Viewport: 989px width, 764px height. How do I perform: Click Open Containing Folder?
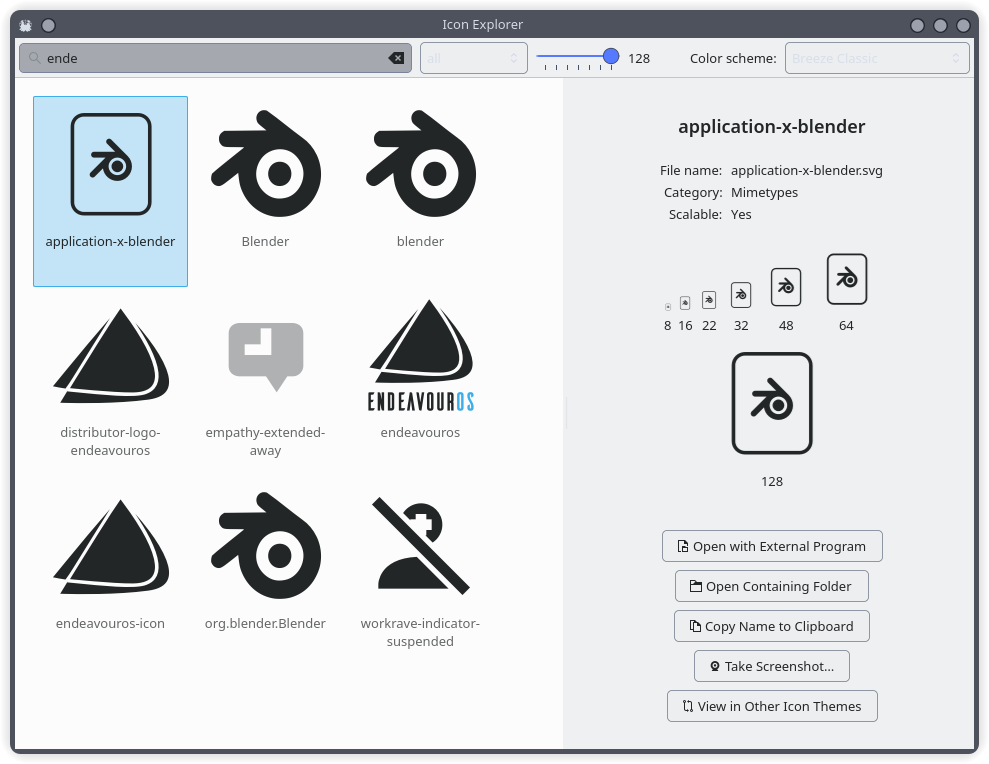coord(771,586)
